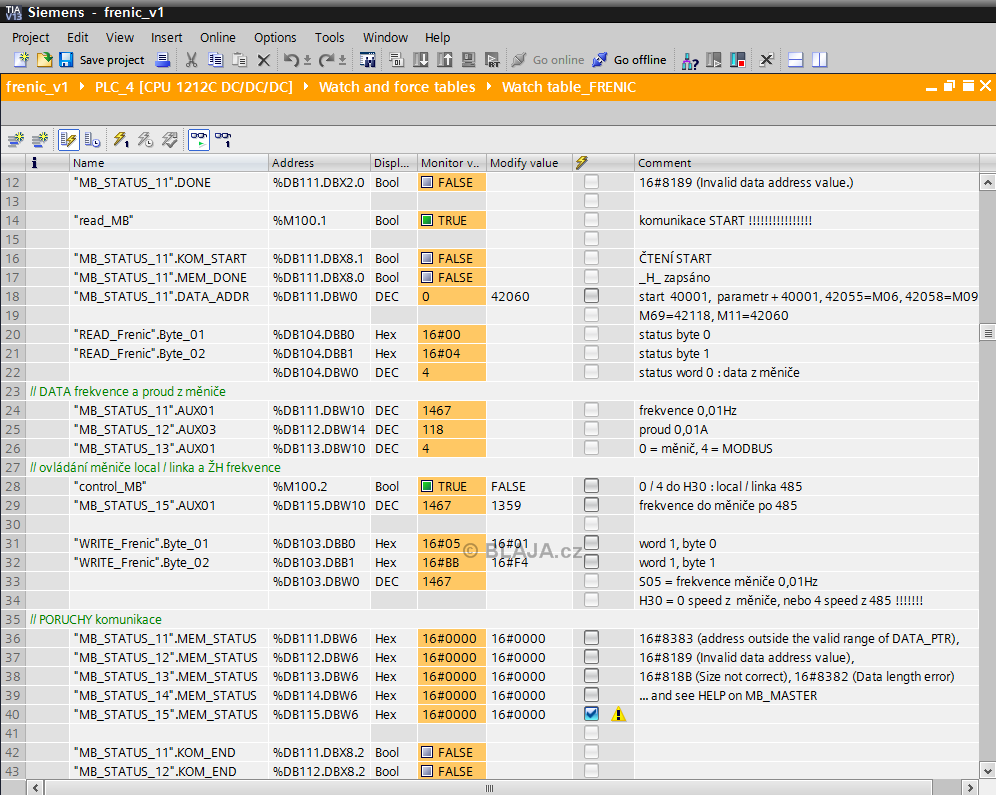The image size is (996, 795).
Task: Toggle the Monitor all glasses-play icon
Action: tap(199, 139)
